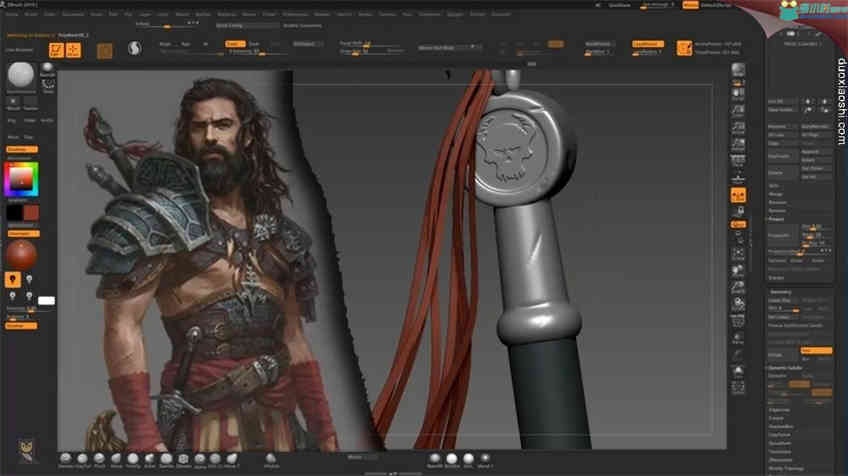Collapse the Geometry section header
This screenshot has height=476, width=848.
tap(780, 292)
